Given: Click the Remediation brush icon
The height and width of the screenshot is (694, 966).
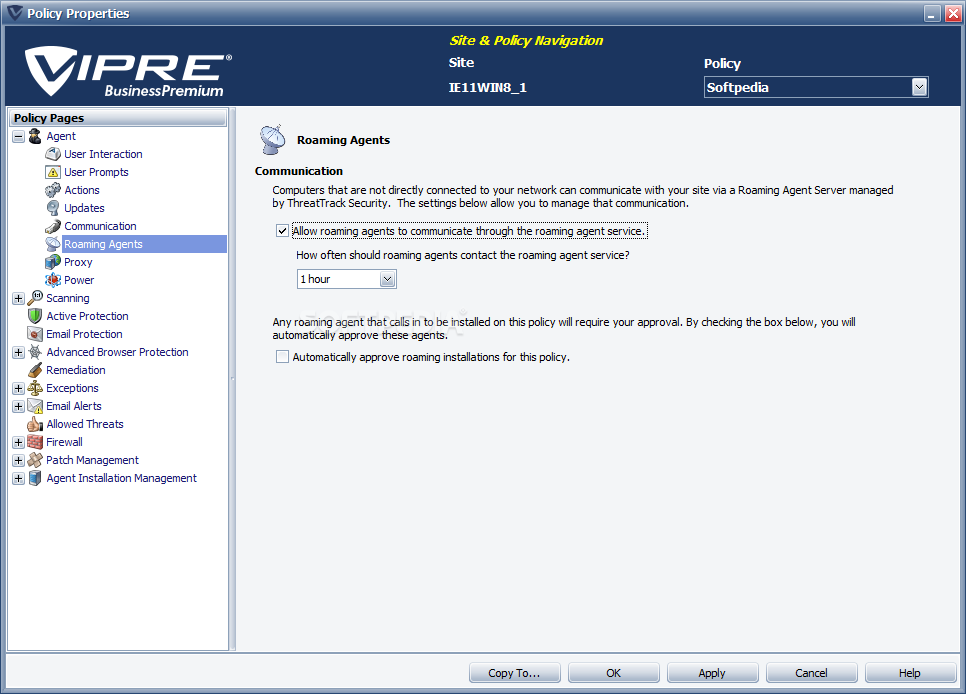Looking at the screenshot, I should 35,370.
